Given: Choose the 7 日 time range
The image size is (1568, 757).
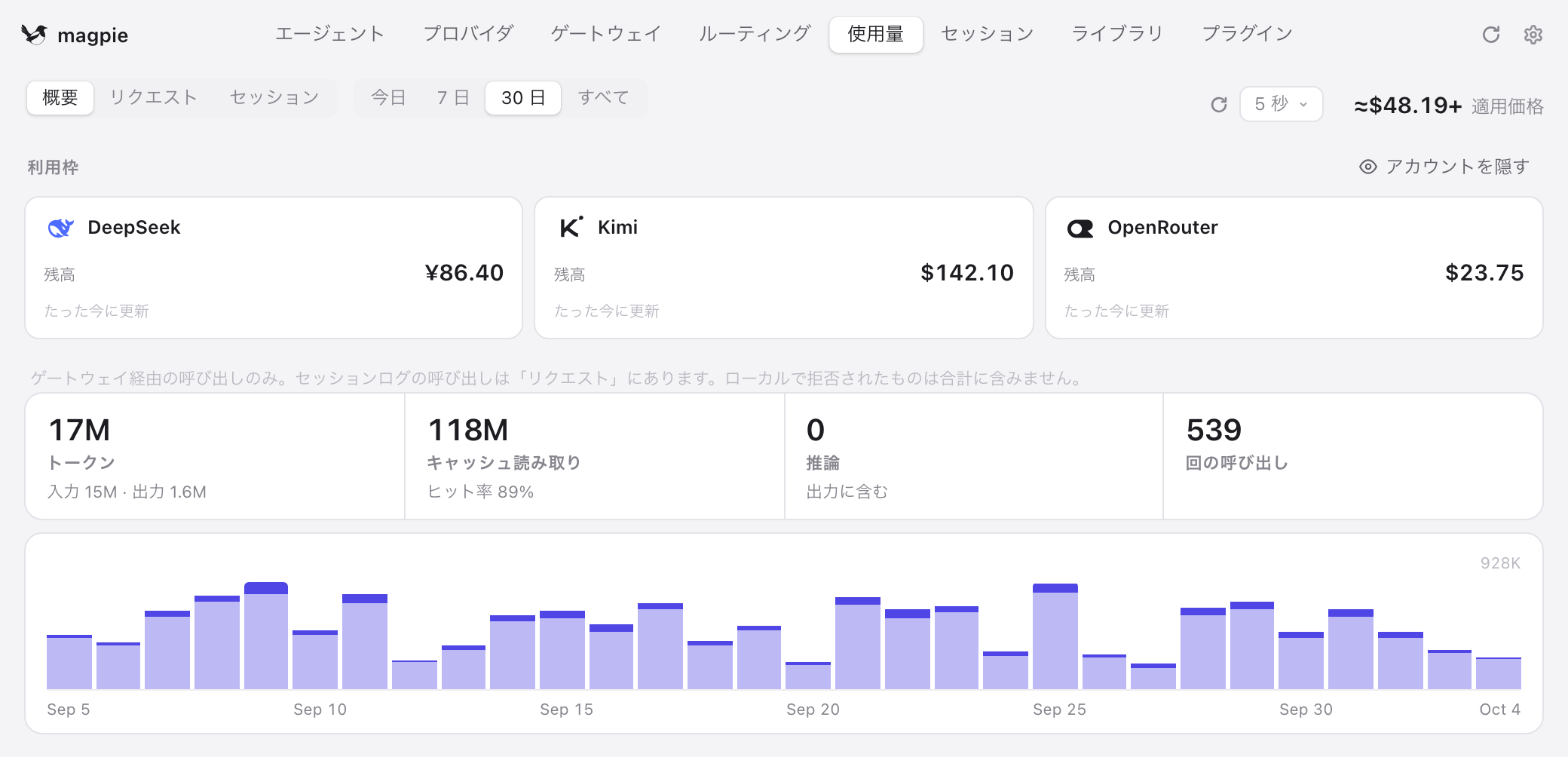Looking at the screenshot, I should [x=453, y=98].
